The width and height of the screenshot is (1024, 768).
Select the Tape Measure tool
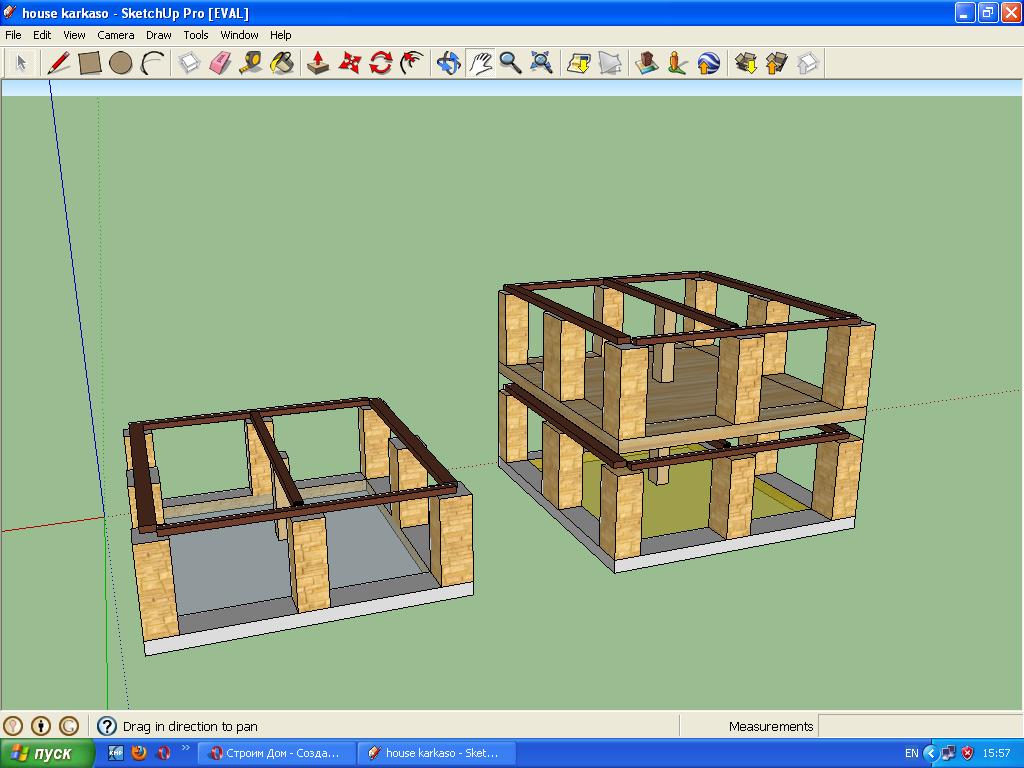point(251,63)
